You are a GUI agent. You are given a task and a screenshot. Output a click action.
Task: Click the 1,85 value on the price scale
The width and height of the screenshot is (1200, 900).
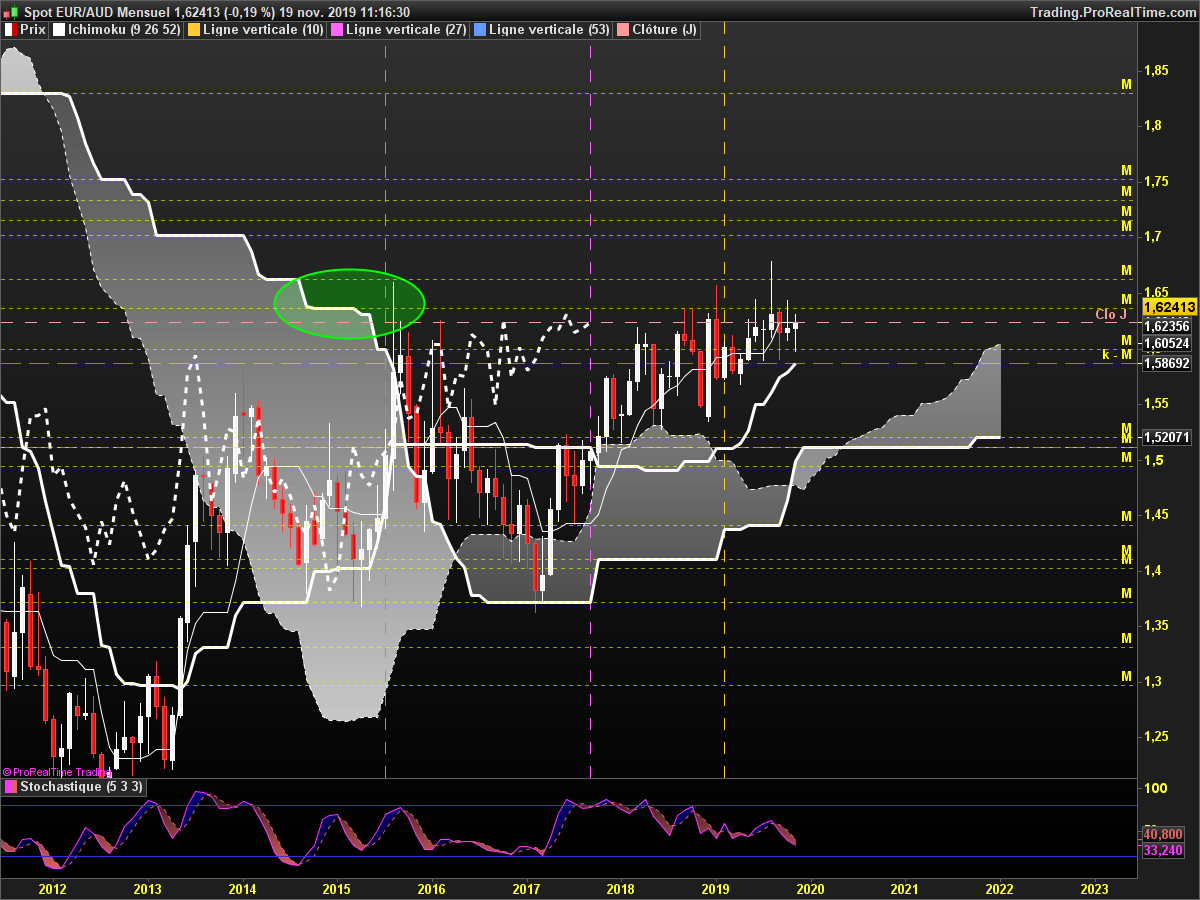[x=1157, y=70]
